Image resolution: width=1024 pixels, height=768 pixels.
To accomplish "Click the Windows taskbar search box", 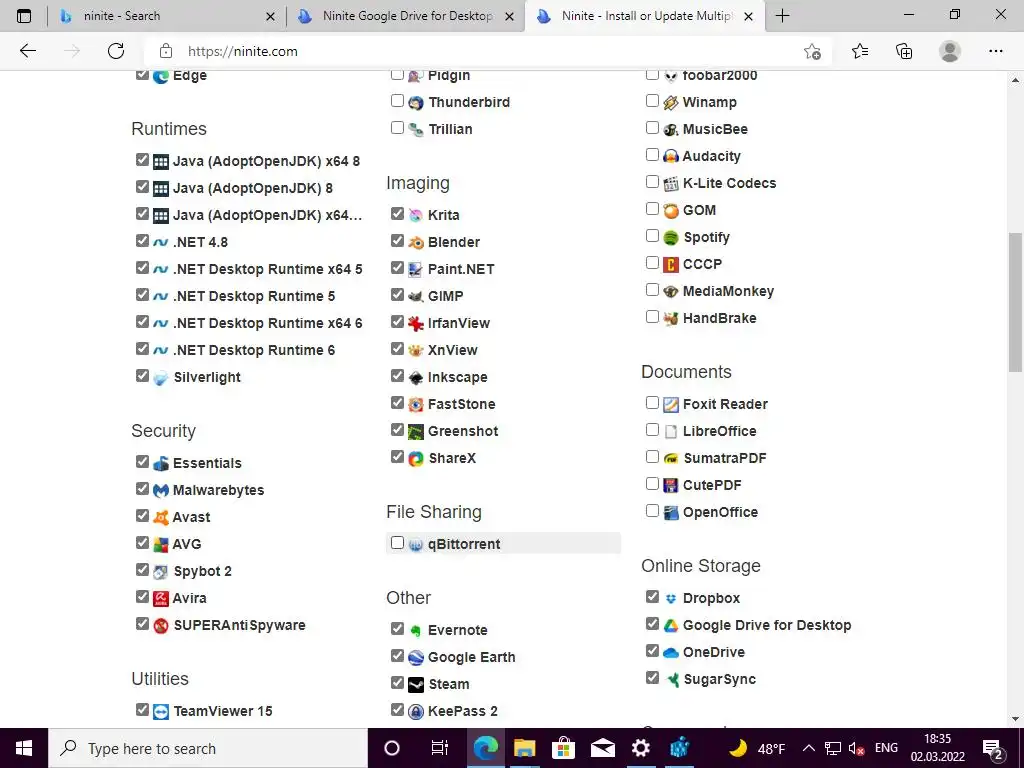I will click(208, 748).
